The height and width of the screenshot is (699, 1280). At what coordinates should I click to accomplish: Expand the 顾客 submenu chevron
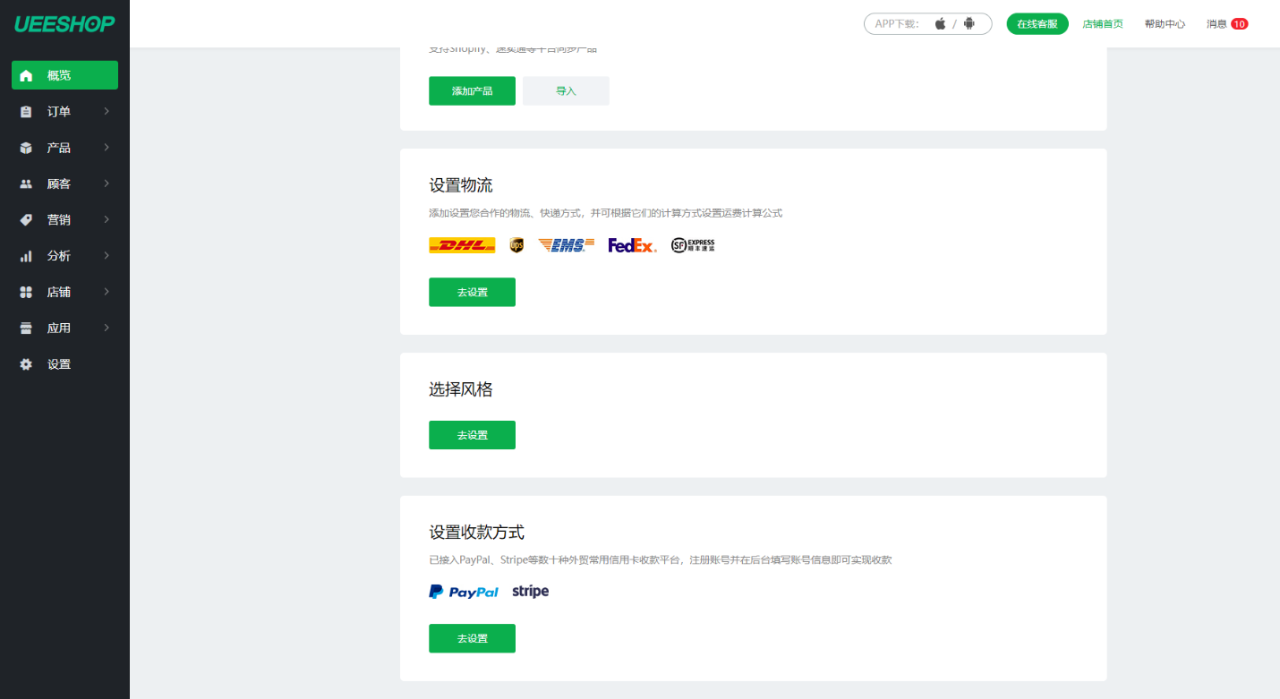(x=106, y=184)
